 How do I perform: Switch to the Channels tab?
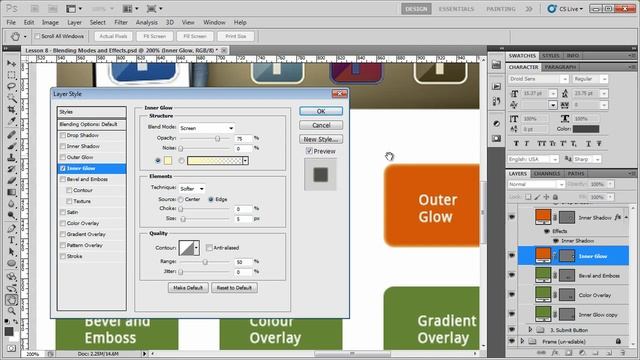click(x=547, y=173)
